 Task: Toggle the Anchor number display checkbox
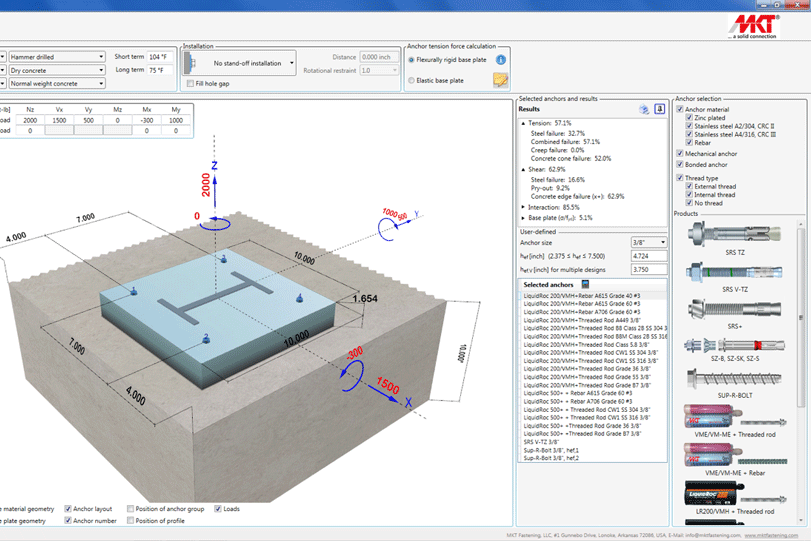pos(68,521)
